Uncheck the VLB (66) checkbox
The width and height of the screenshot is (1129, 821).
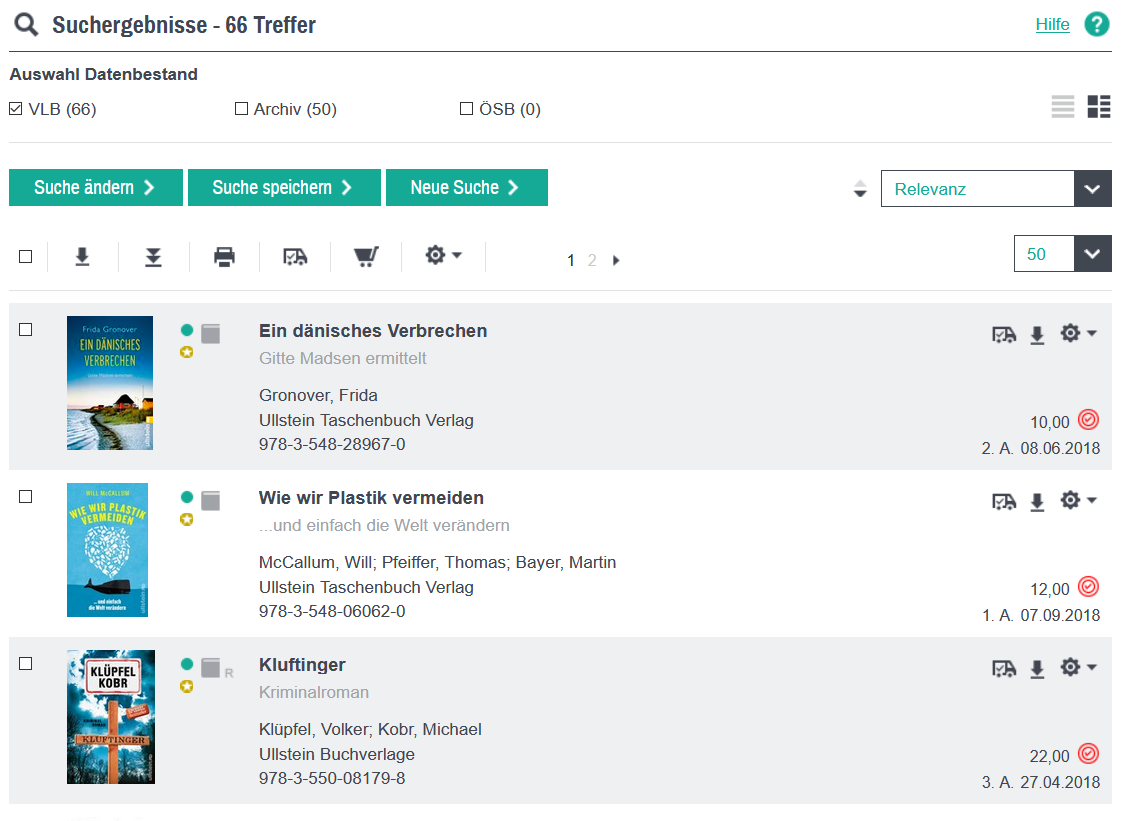[16, 109]
